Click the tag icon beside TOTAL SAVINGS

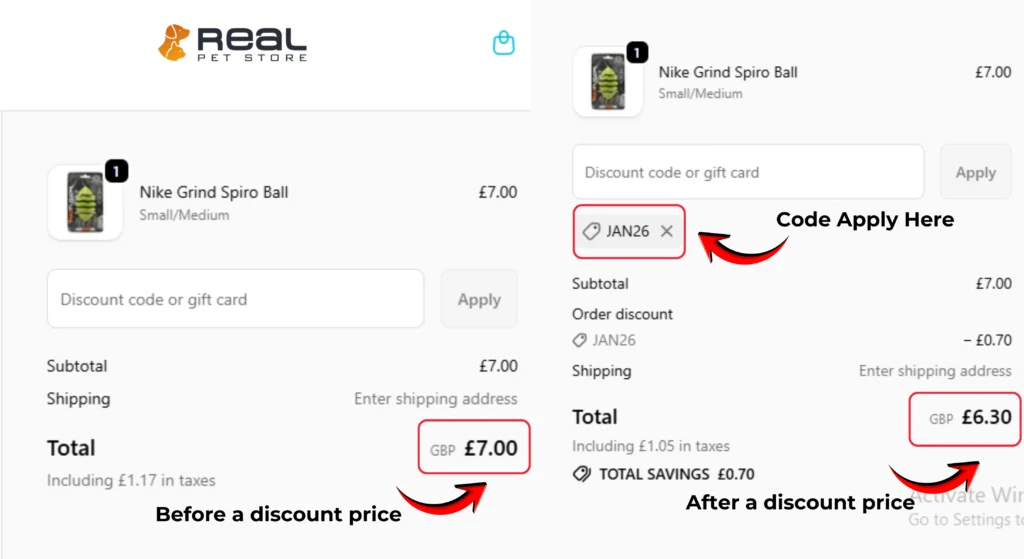581,474
